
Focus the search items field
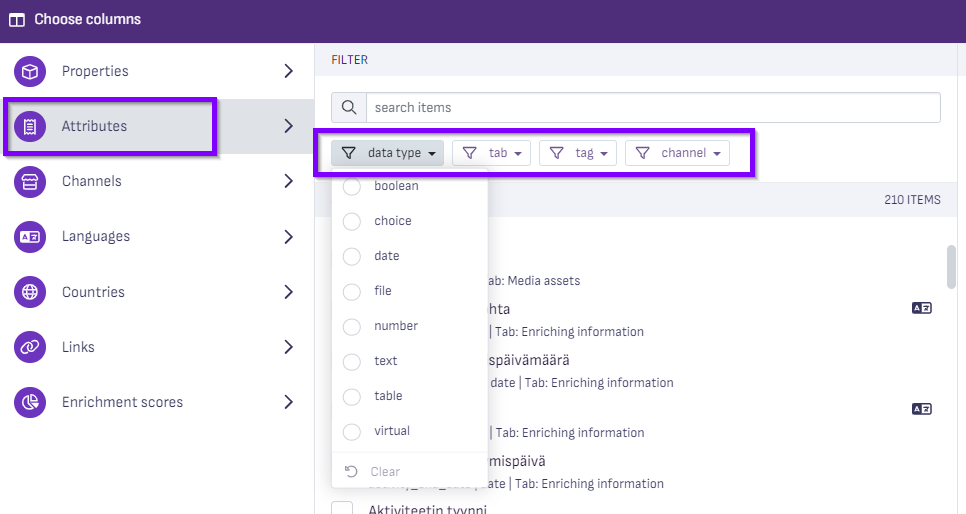click(x=653, y=107)
